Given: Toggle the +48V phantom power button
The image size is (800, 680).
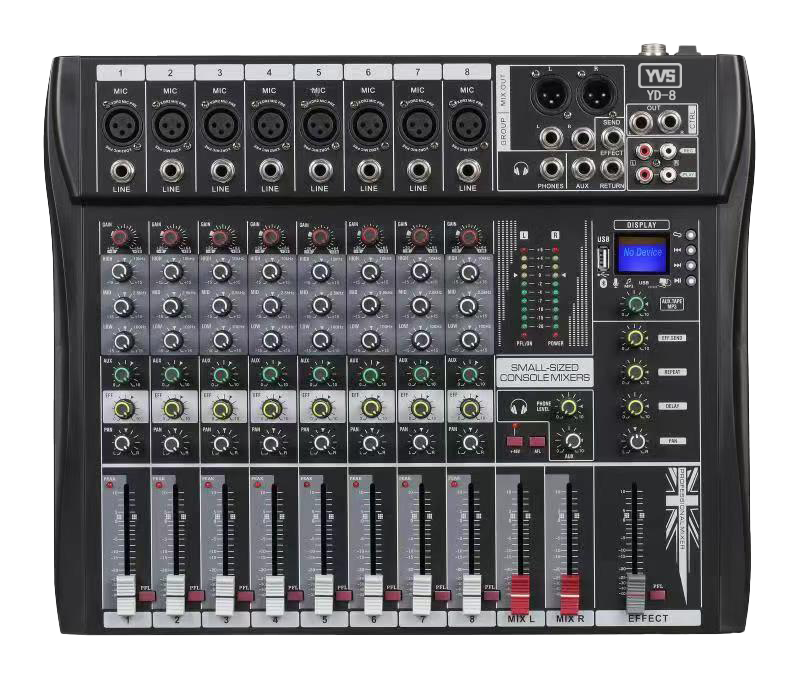Looking at the screenshot, I should pyautogui.click(x=515, y=441).
